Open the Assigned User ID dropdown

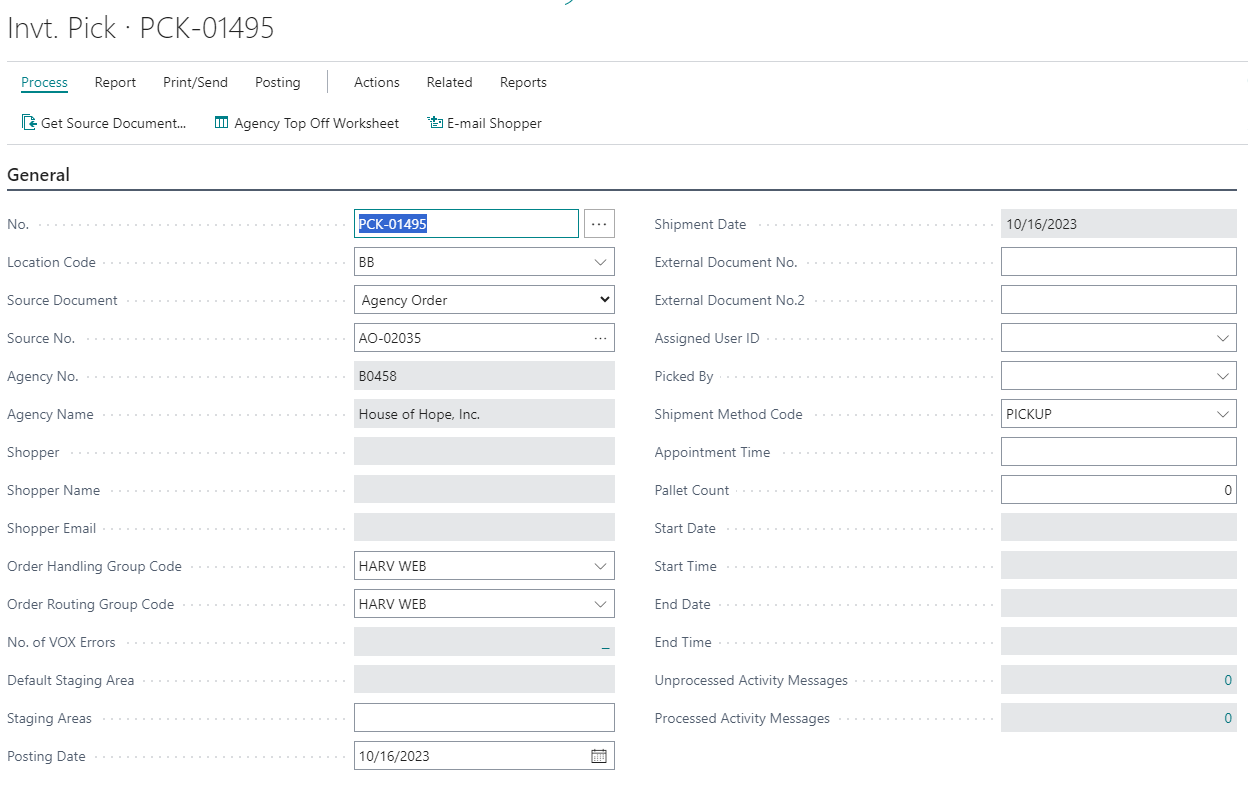[x=1222, y=338]
